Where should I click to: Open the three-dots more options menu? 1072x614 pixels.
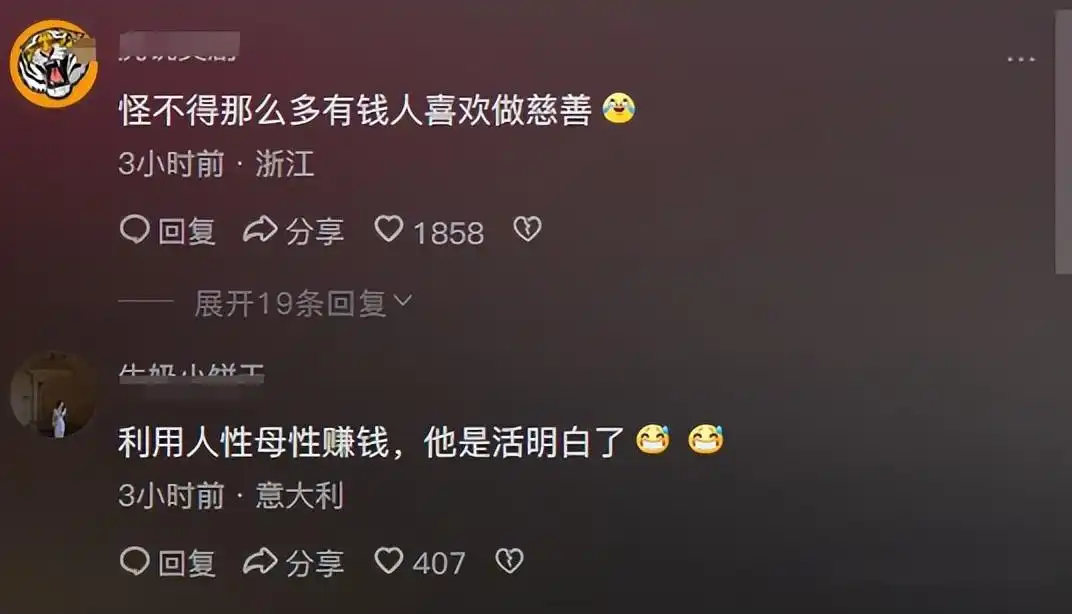[1021, 59]
